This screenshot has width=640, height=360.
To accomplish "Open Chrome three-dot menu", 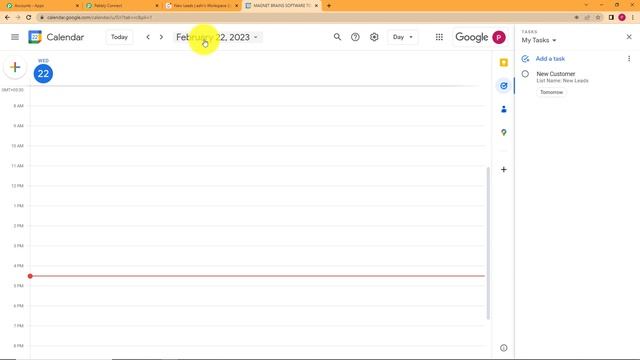I will pyautogui.click(x=633, y=18).
